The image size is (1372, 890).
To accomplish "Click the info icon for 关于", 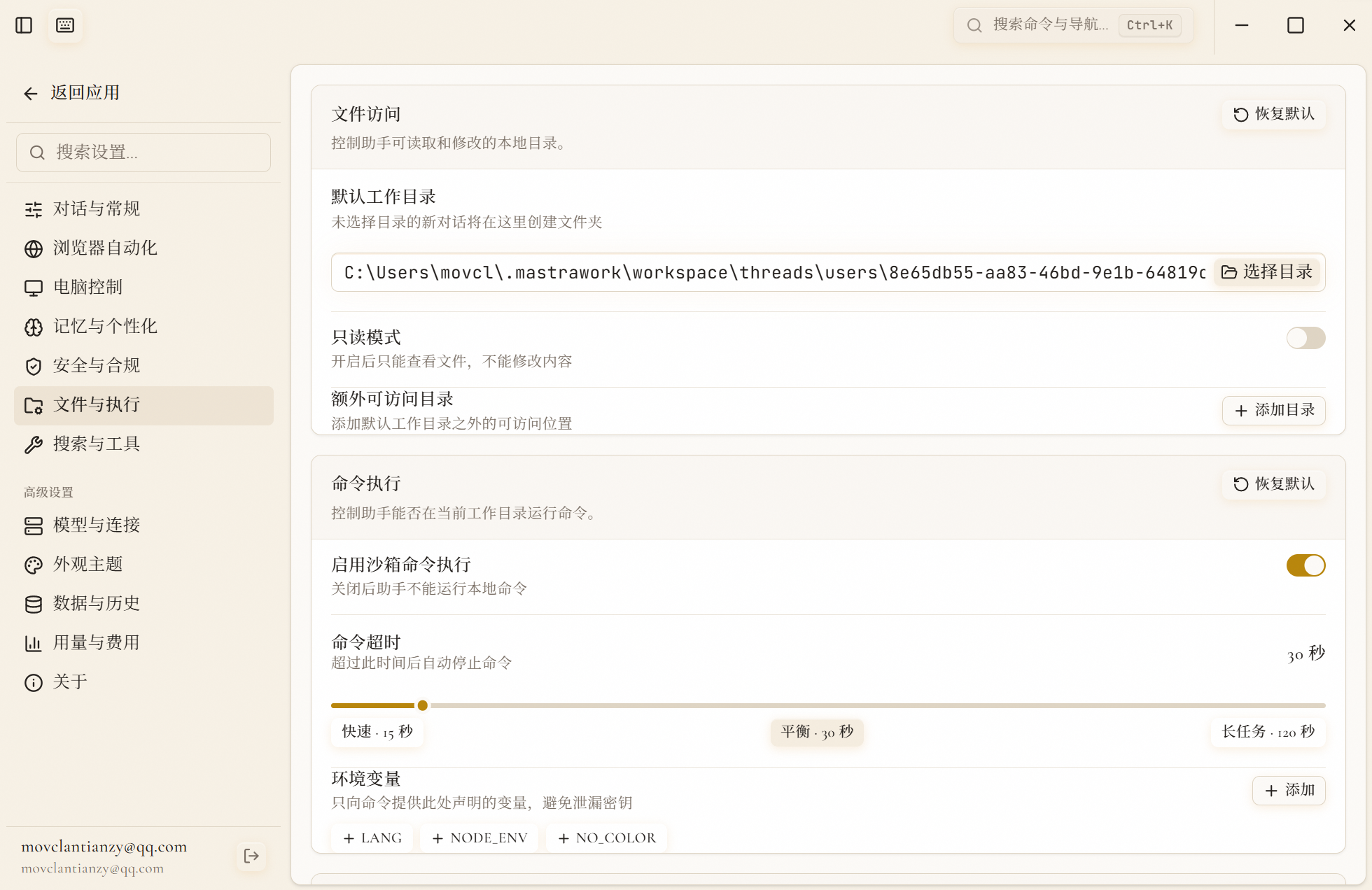I will click(34, 682).
